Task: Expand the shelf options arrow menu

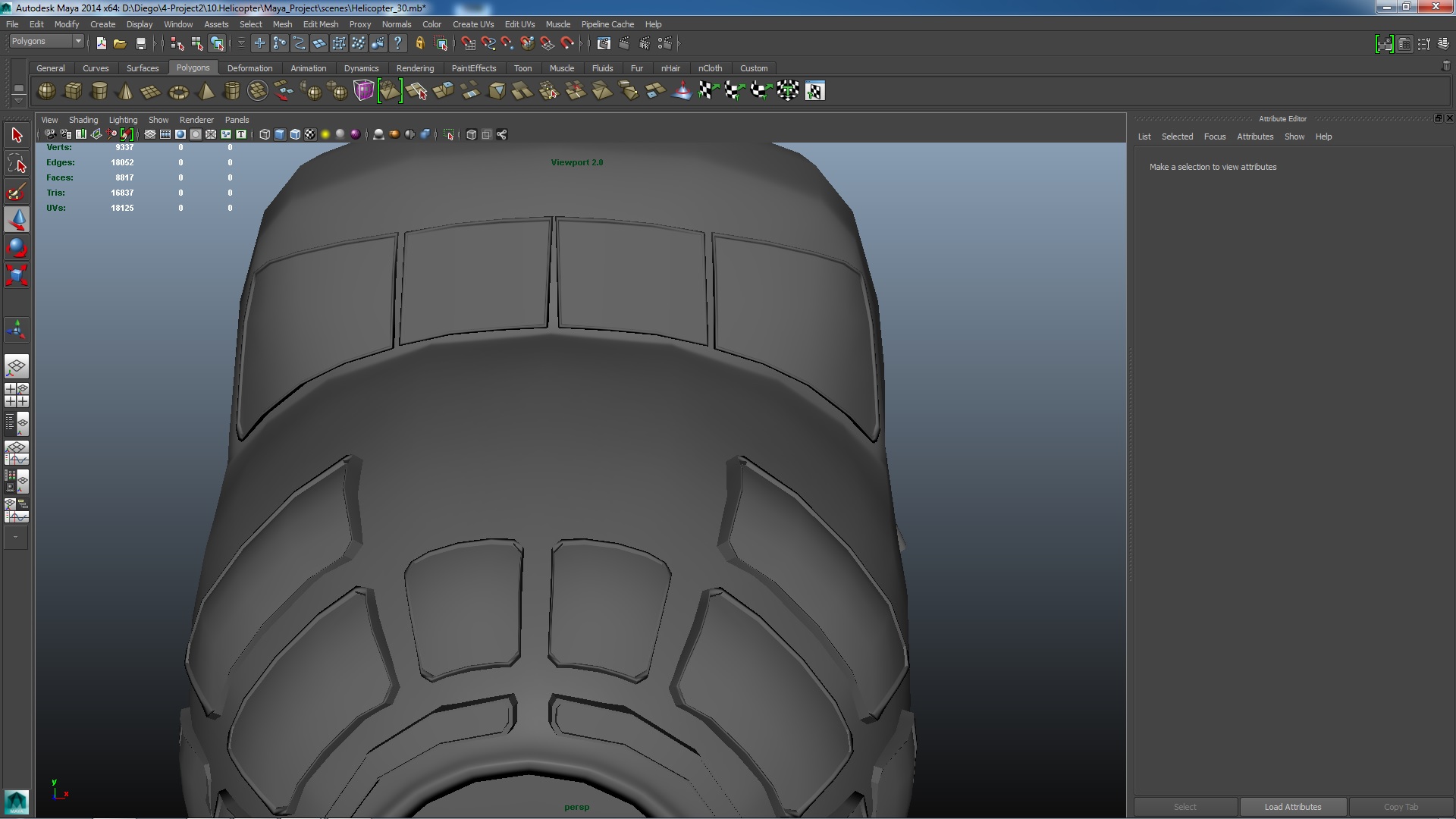Action: coord(19,101)
